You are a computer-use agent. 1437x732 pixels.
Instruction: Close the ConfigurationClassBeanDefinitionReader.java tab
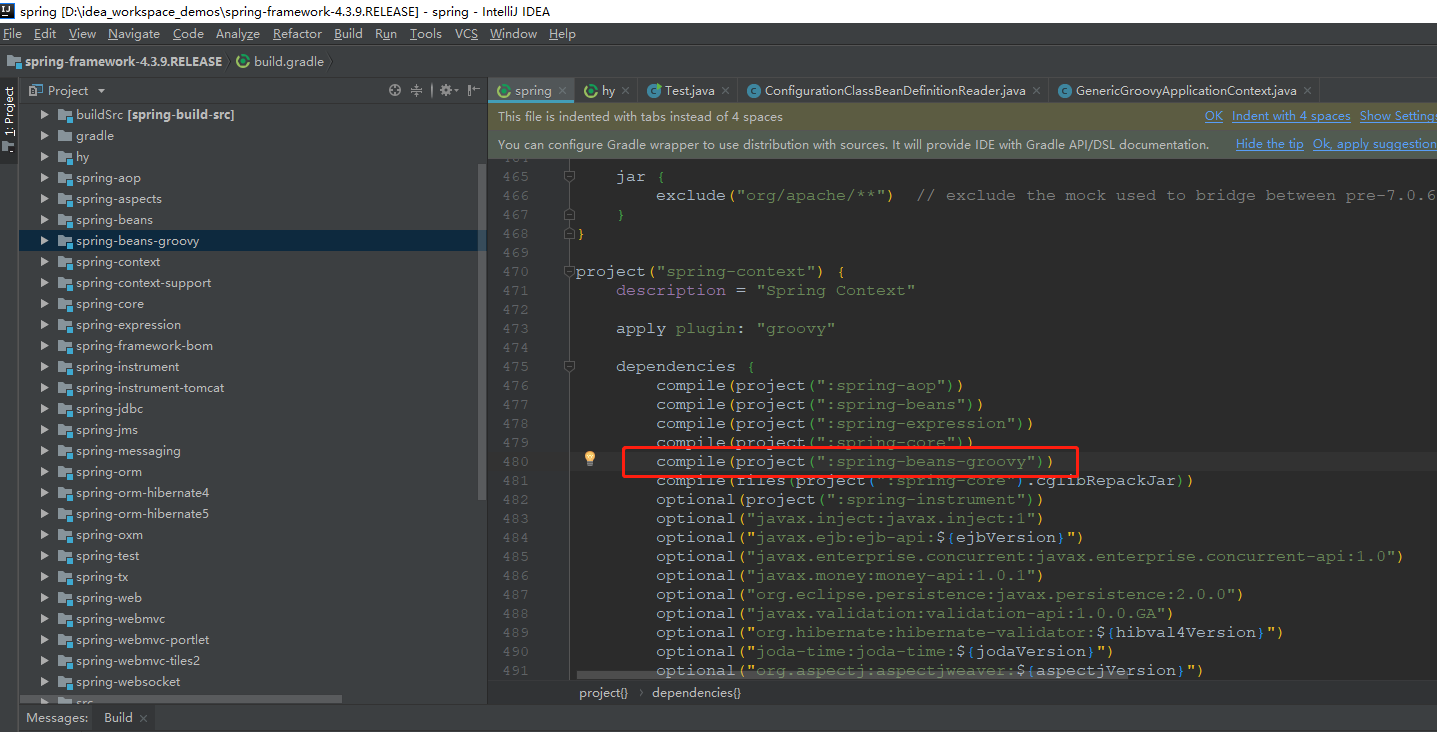(x=1036, y=91)
